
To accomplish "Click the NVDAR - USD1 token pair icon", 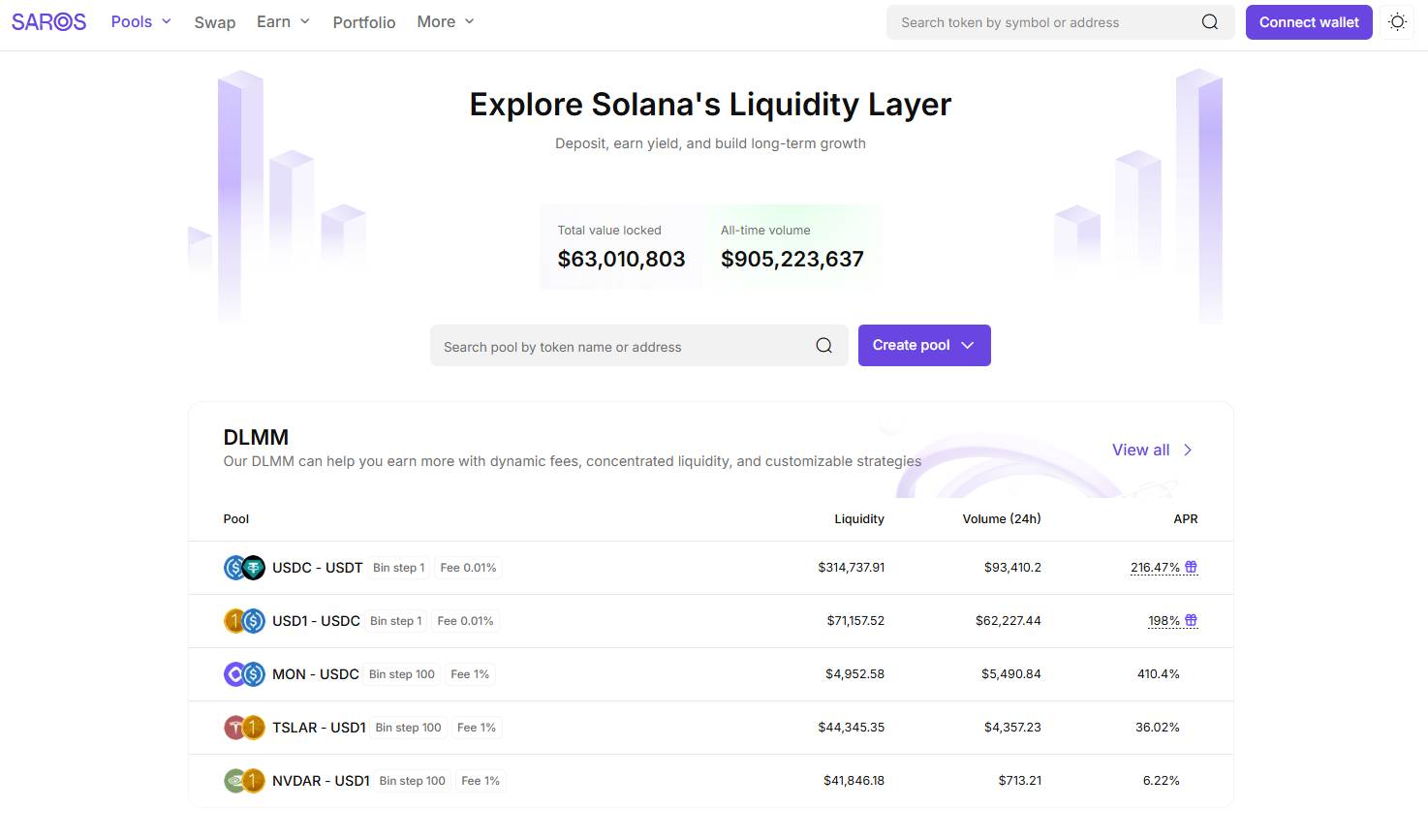I will 244,781.
